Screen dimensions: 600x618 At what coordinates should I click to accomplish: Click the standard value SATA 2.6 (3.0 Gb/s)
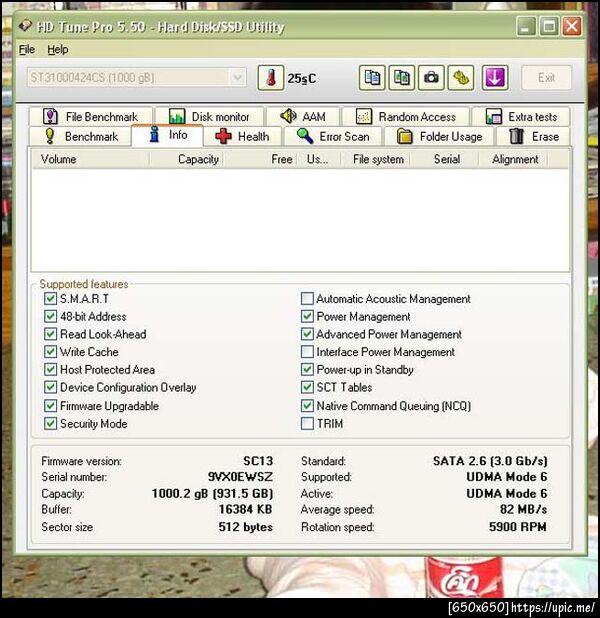click(x=490, y=461)
